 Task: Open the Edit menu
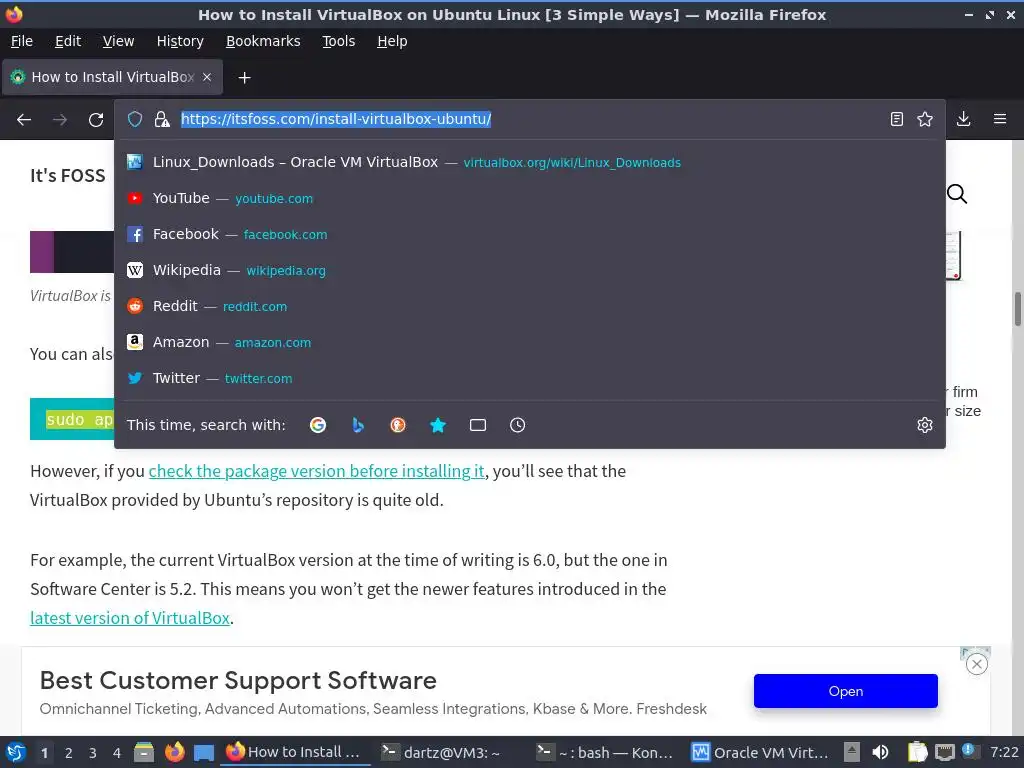coord(68,41)
